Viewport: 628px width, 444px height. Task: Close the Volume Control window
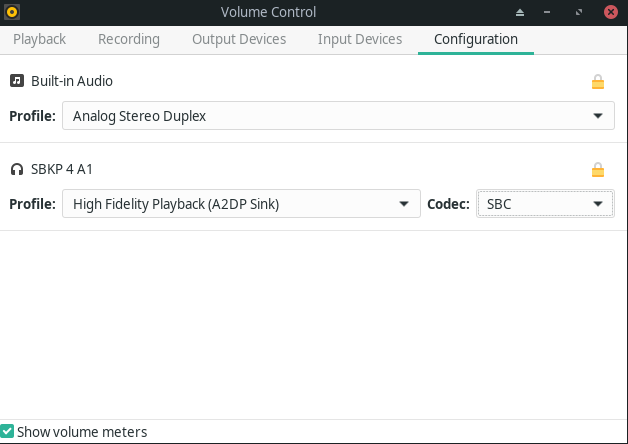point(609,13)
